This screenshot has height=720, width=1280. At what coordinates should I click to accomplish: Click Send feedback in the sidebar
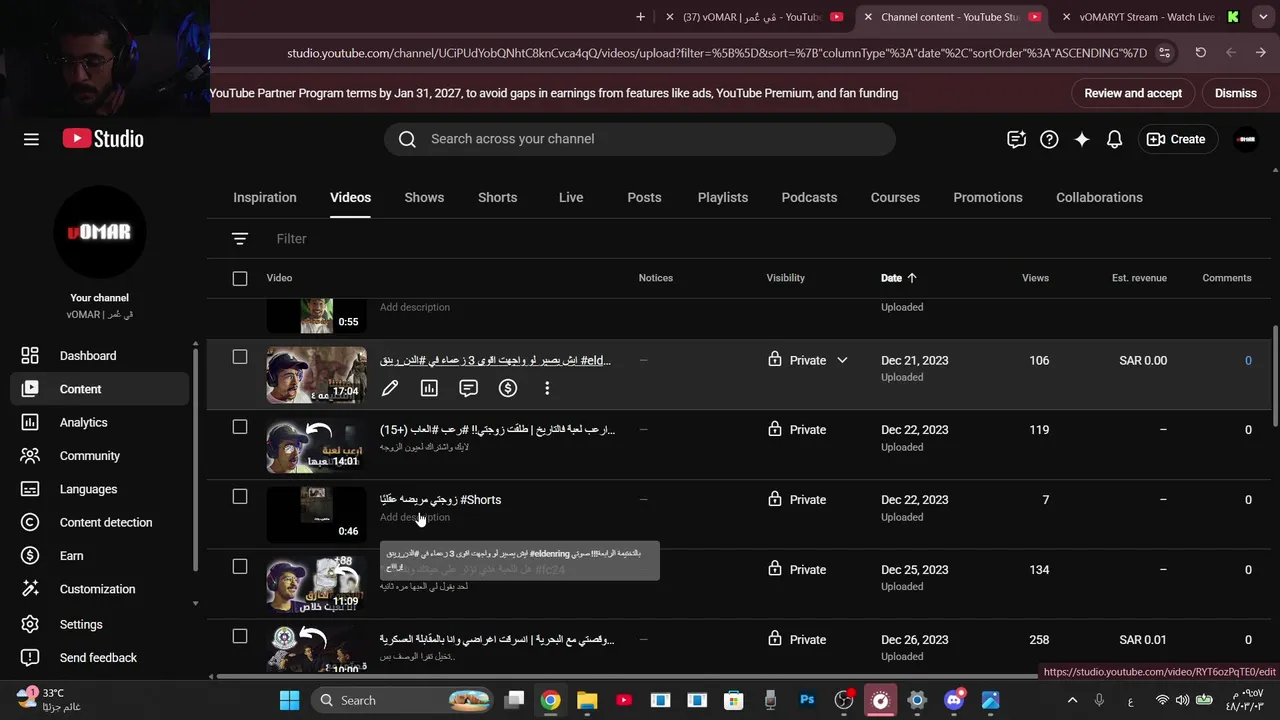(x=99, y=658)
